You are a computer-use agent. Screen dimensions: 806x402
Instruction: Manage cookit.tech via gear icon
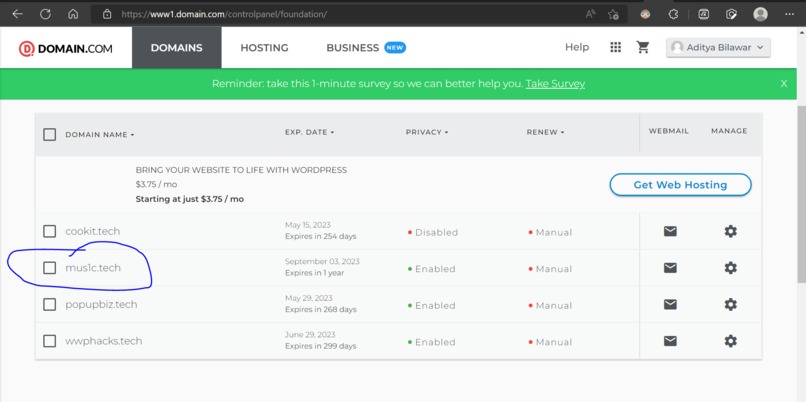click(730, 231)
